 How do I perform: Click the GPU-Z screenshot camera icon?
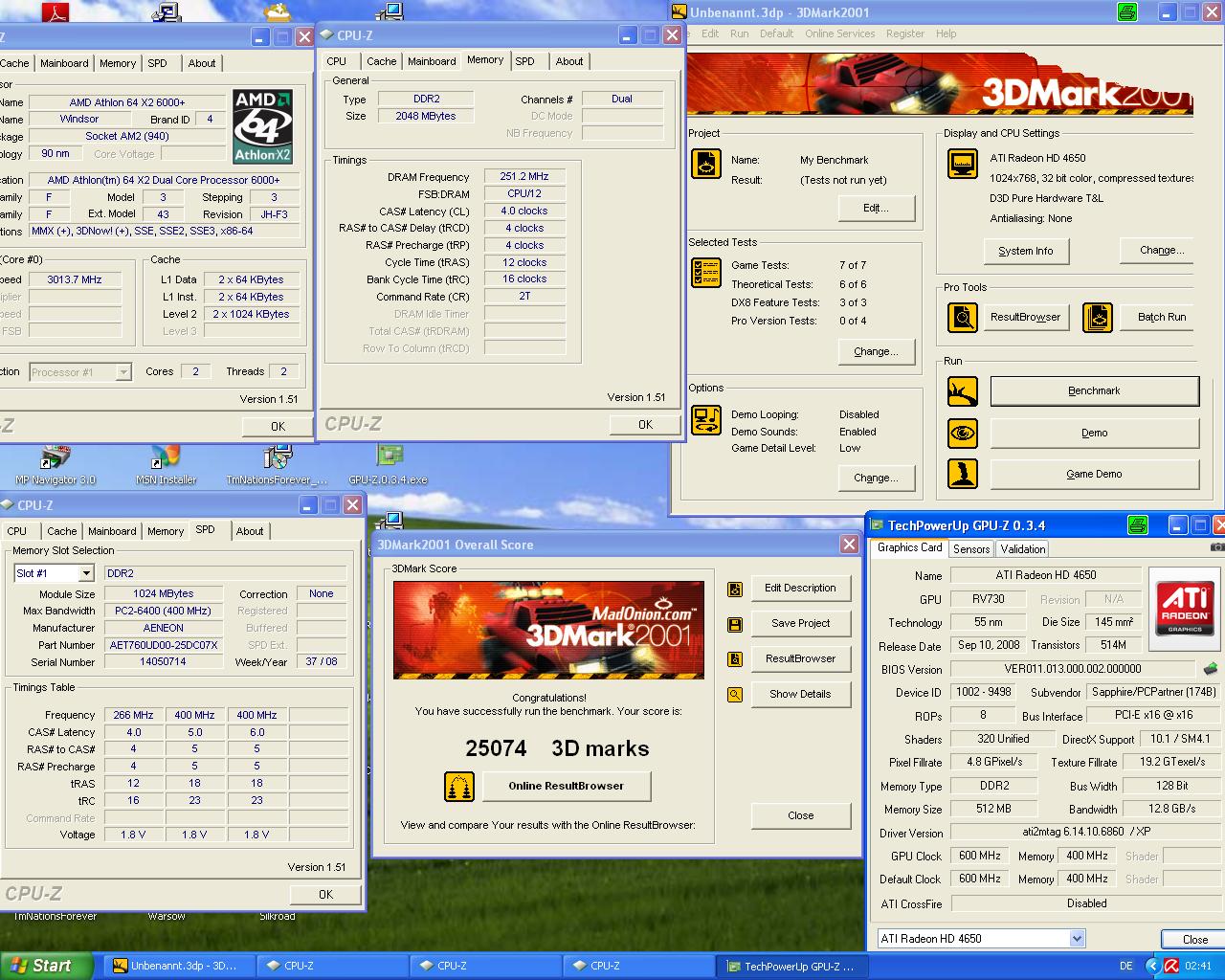(x=1217, y=547)
